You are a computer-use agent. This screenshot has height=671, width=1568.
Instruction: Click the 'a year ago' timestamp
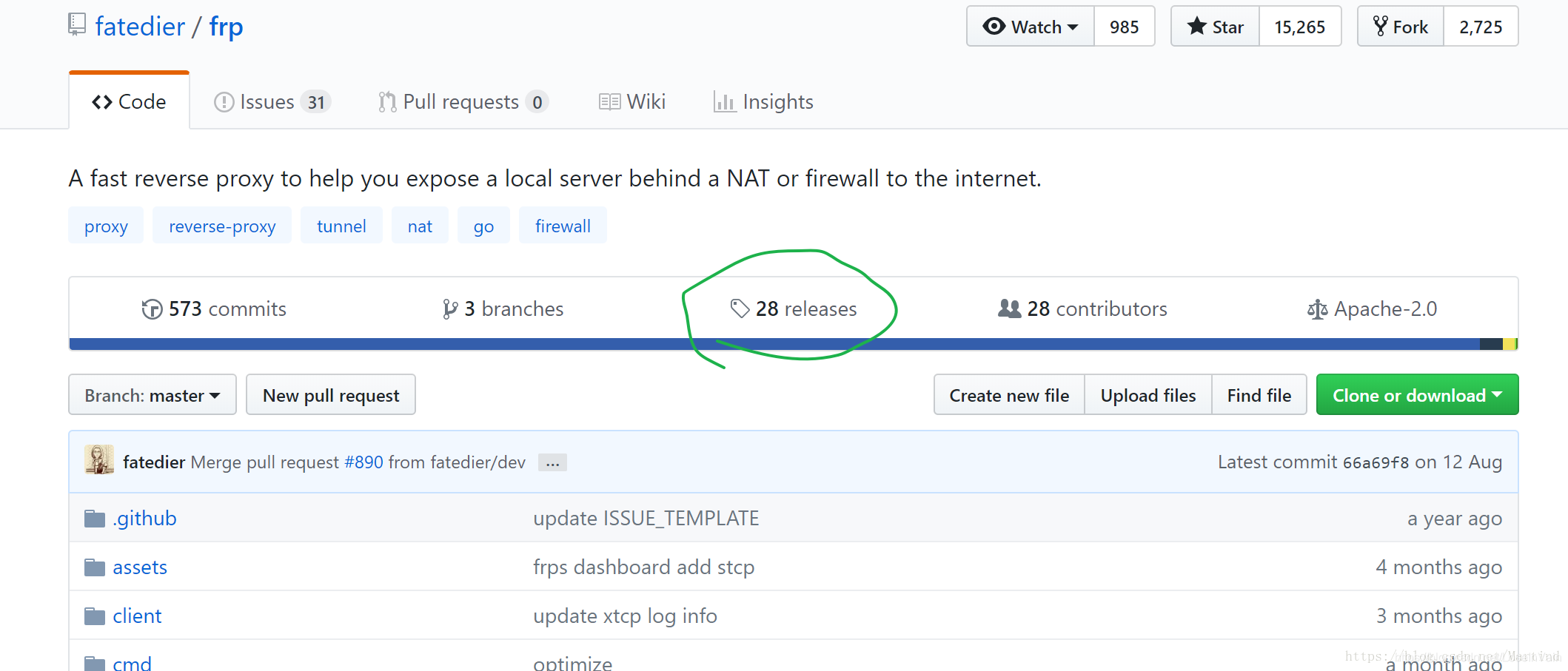pos(1455,518)
